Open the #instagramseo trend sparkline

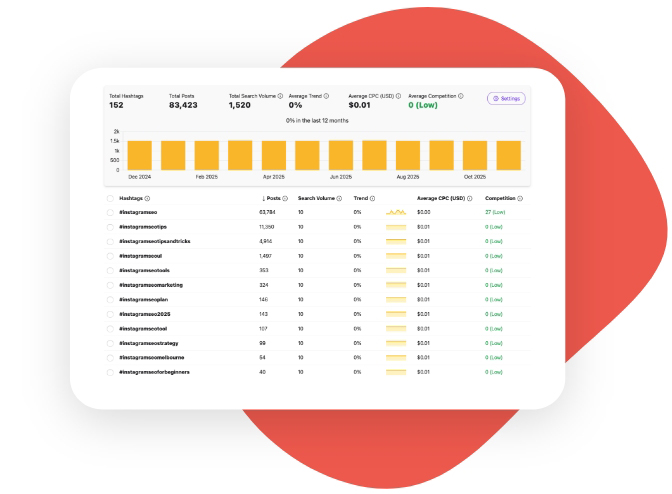396,212
